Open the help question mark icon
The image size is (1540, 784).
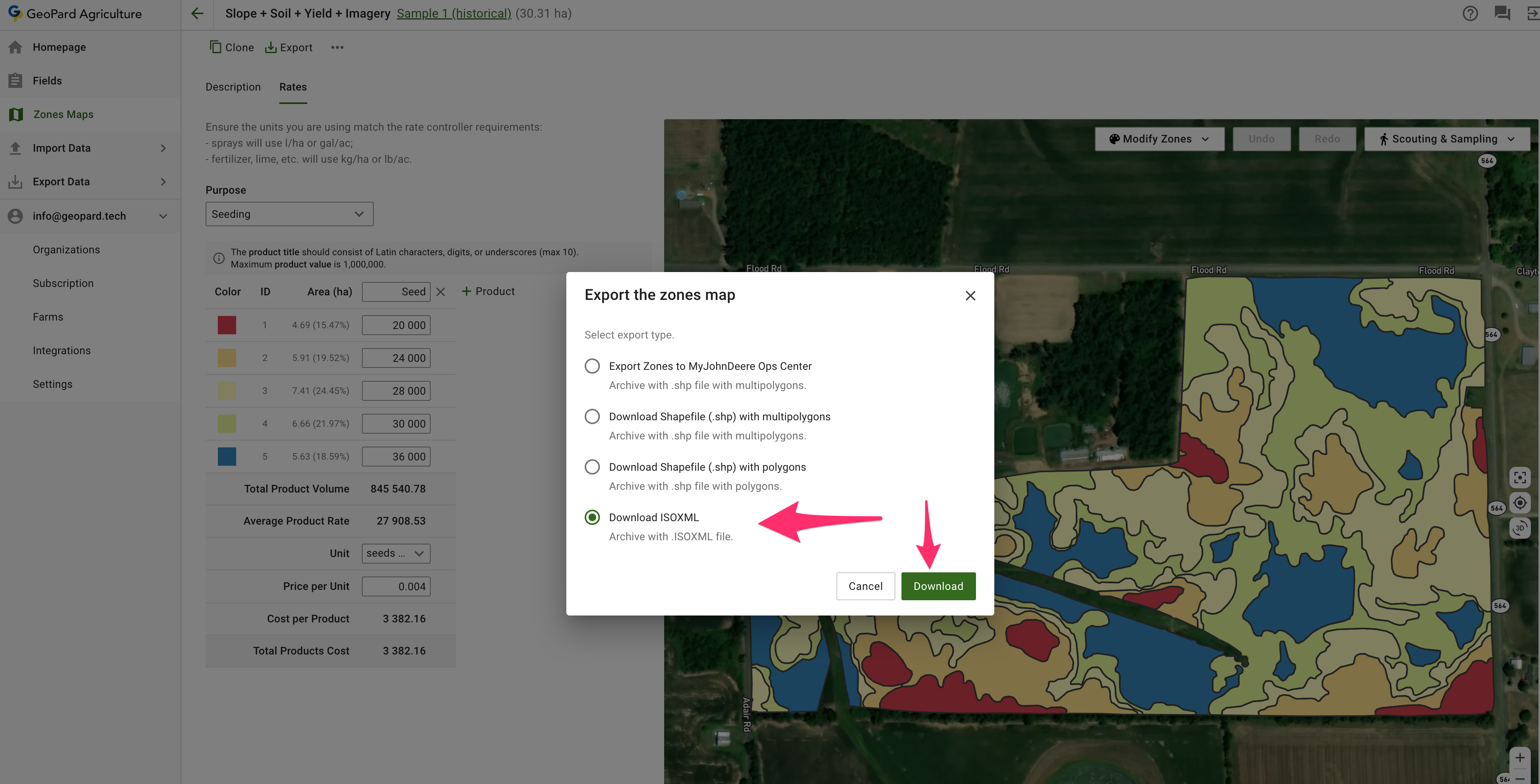click(1470, 13)
